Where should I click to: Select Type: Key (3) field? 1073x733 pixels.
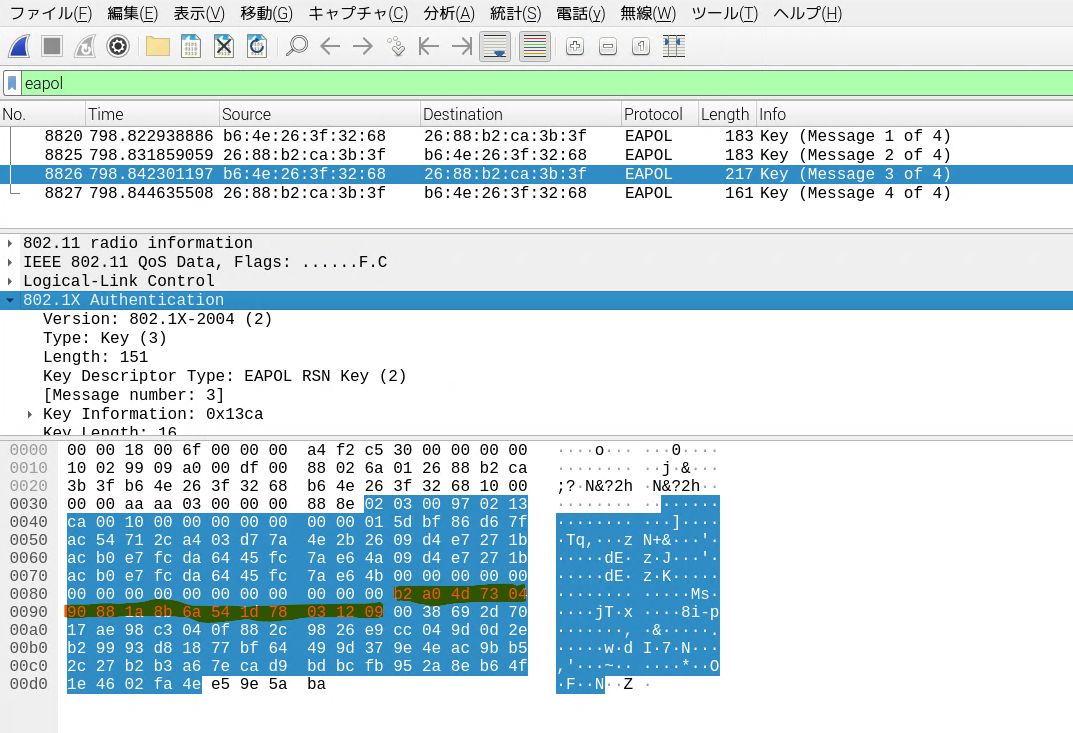point(105,338)
